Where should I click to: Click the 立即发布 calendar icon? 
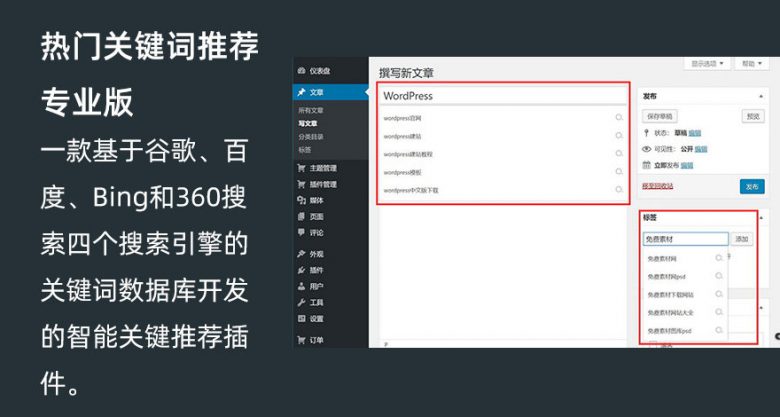646,165
